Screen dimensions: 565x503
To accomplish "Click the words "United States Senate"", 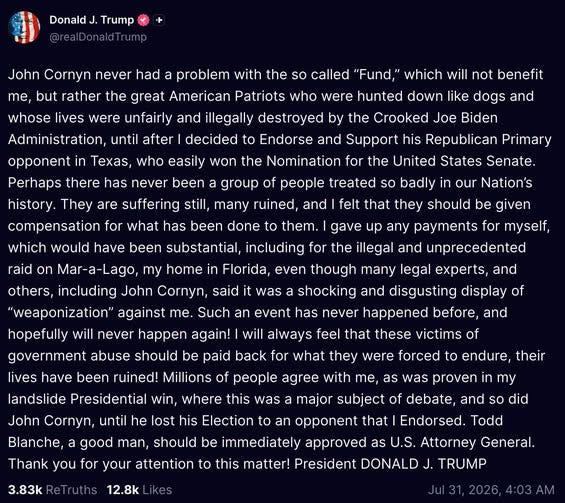I will coord(463,161).
